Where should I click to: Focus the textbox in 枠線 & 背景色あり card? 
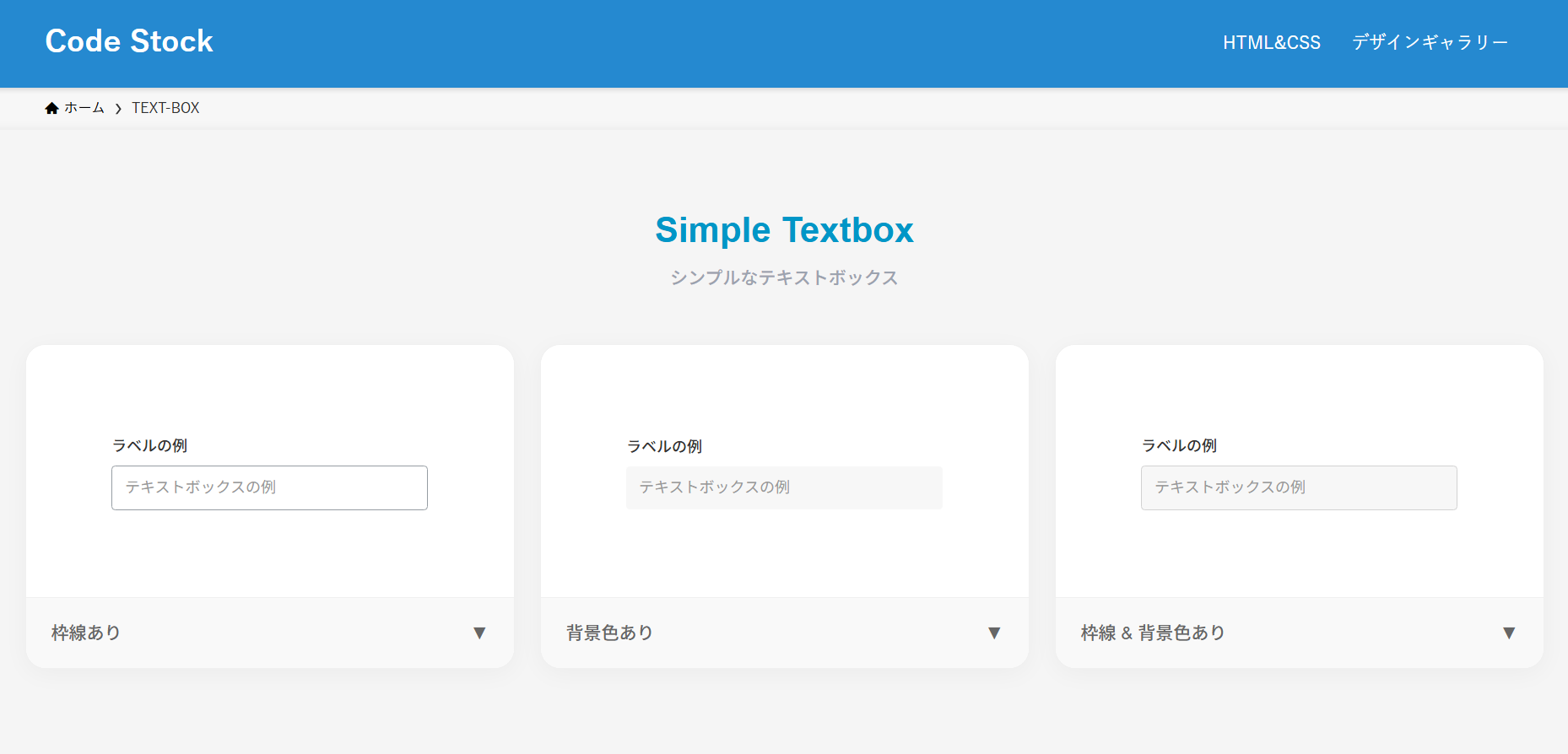[1299, 487]
